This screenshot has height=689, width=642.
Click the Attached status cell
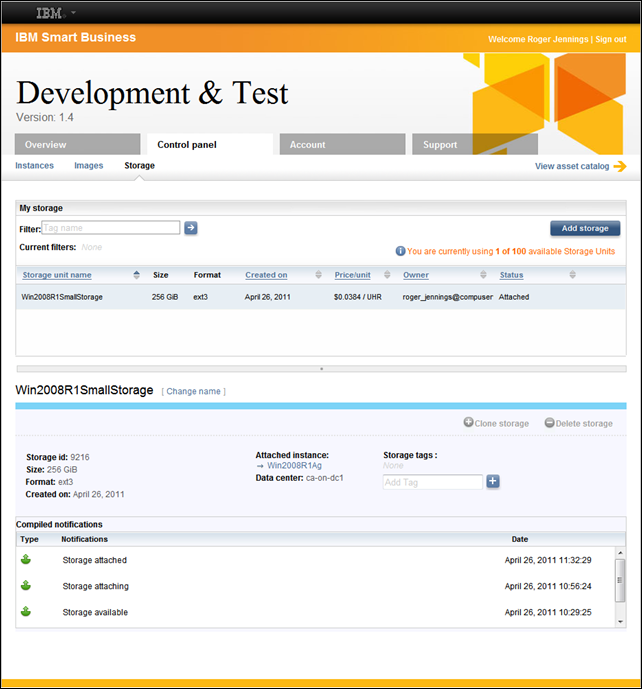coord(514,297)
